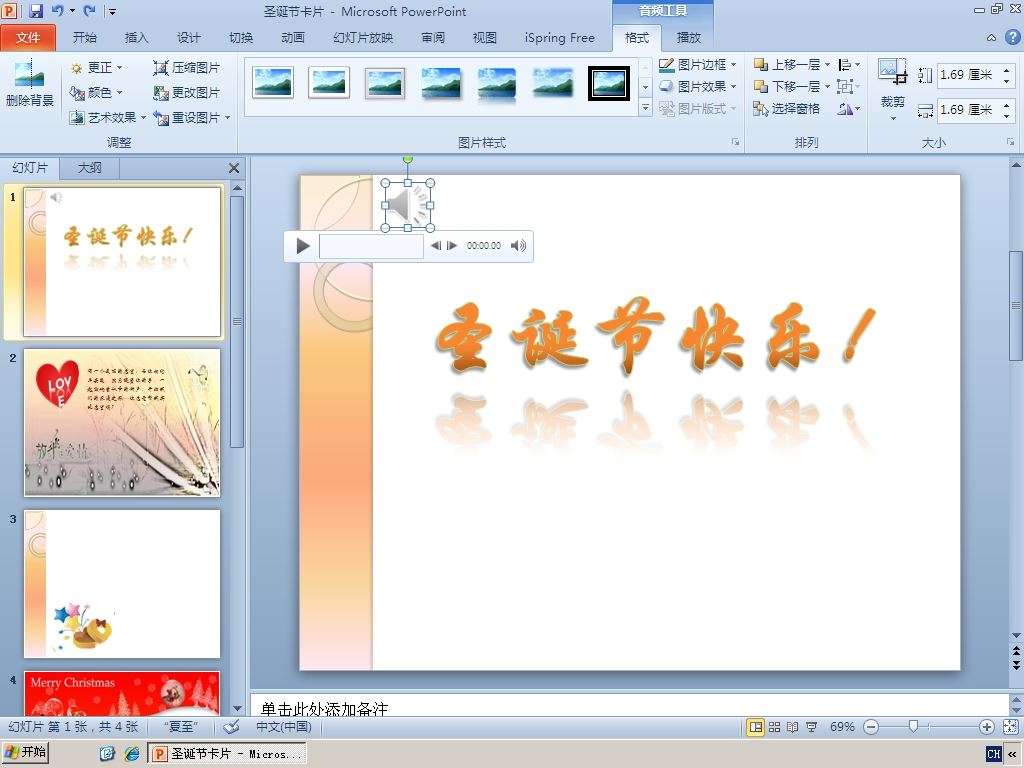Skip audio forward
This screenshot has width=1024, height=768.
(x=451, y=246)
